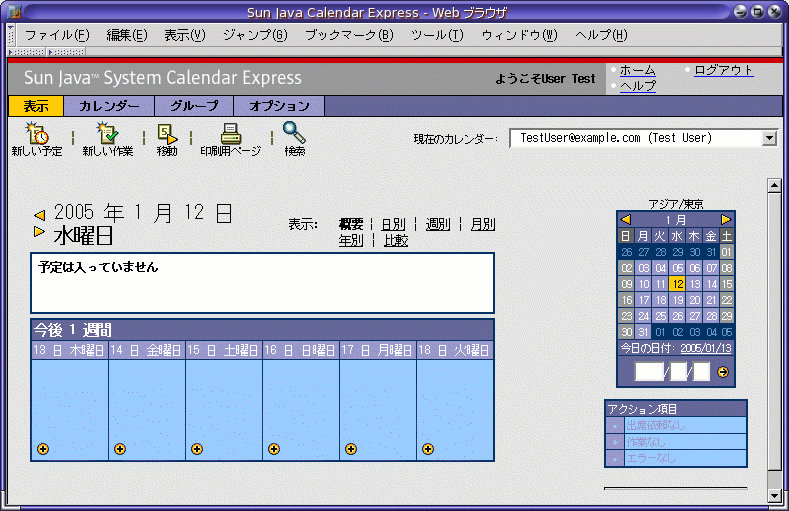Click the day input field

coord(701,372)
